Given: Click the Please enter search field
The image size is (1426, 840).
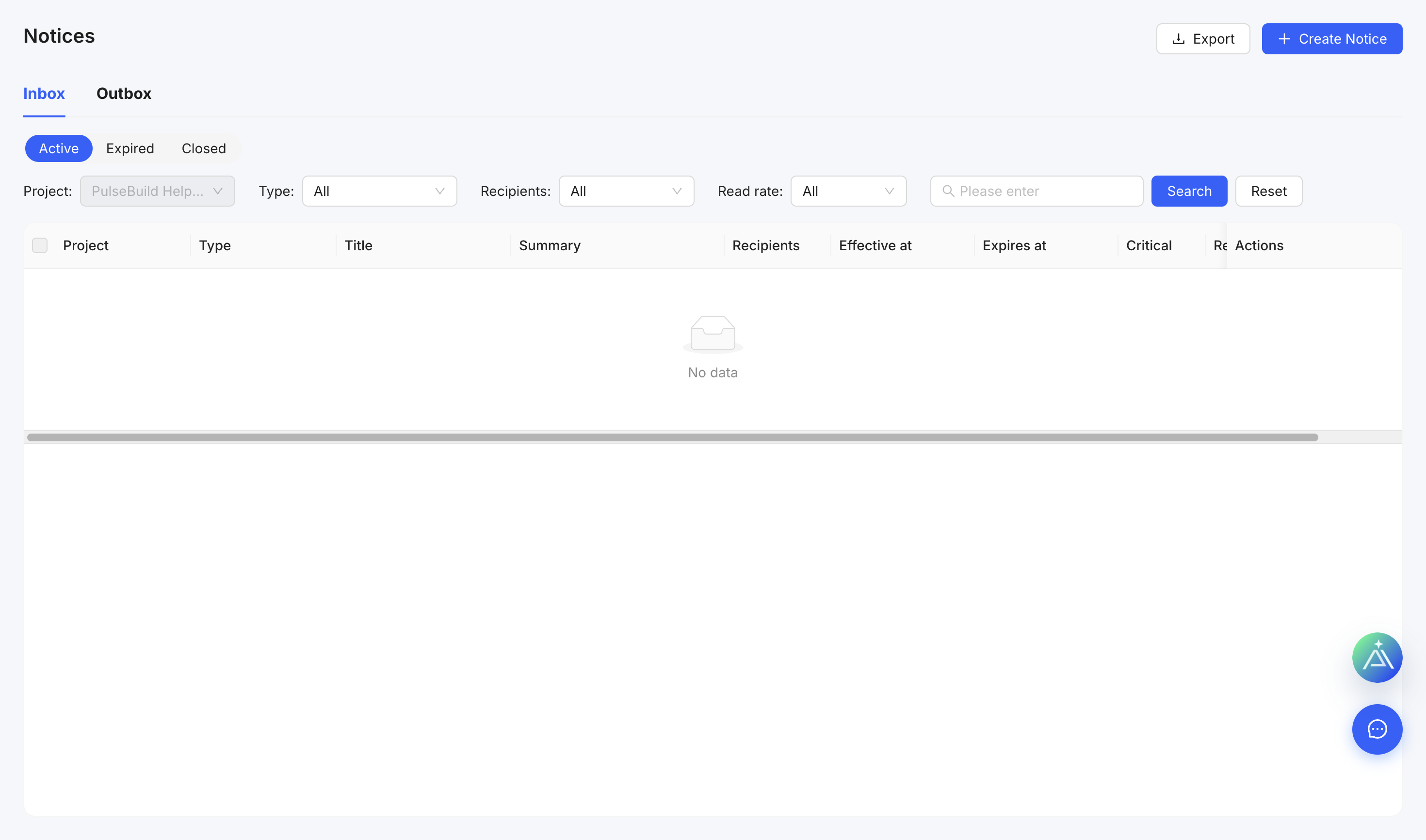Looking at the screenshot, I should tap(1036, 191).
